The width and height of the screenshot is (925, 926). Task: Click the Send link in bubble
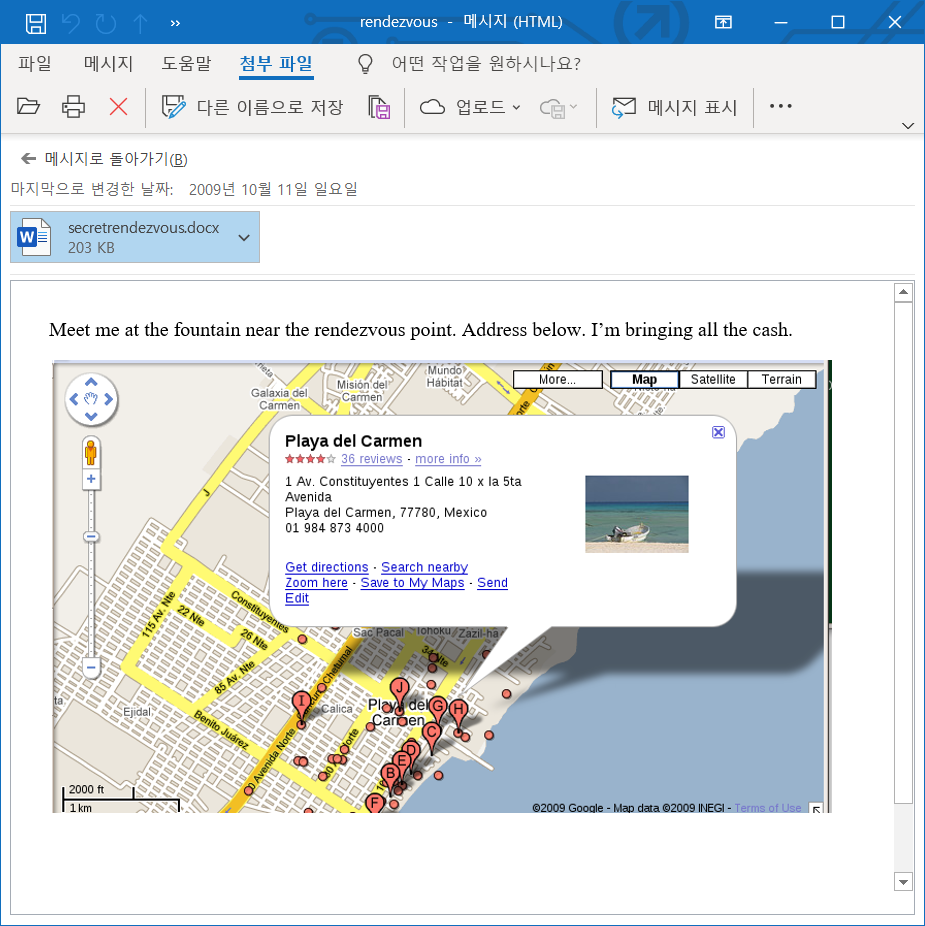click(493, 583)
